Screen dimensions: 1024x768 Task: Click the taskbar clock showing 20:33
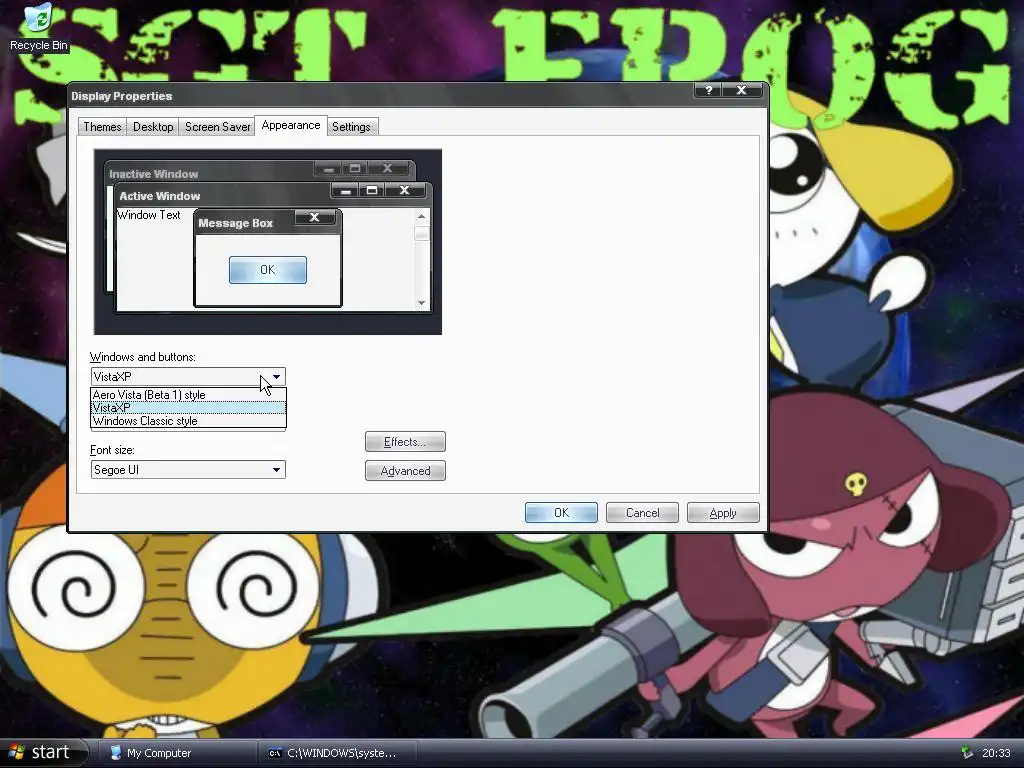coord(996,753)
